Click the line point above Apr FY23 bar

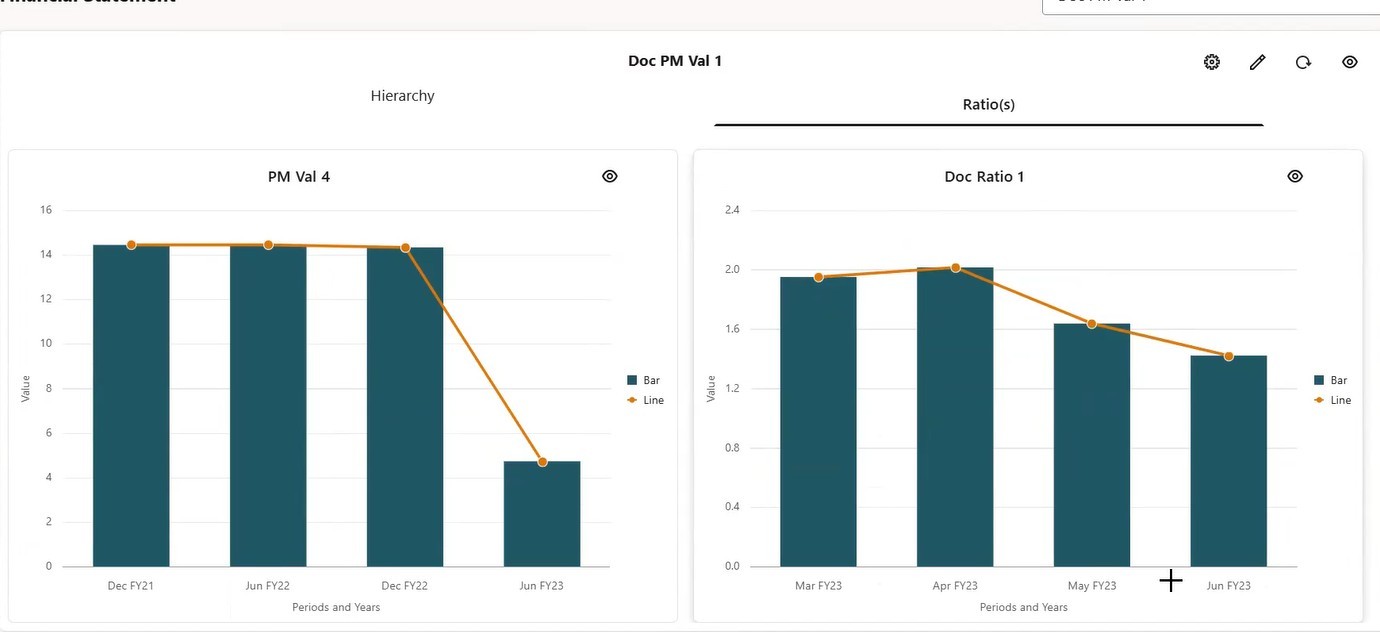click(x=955, y=268)
